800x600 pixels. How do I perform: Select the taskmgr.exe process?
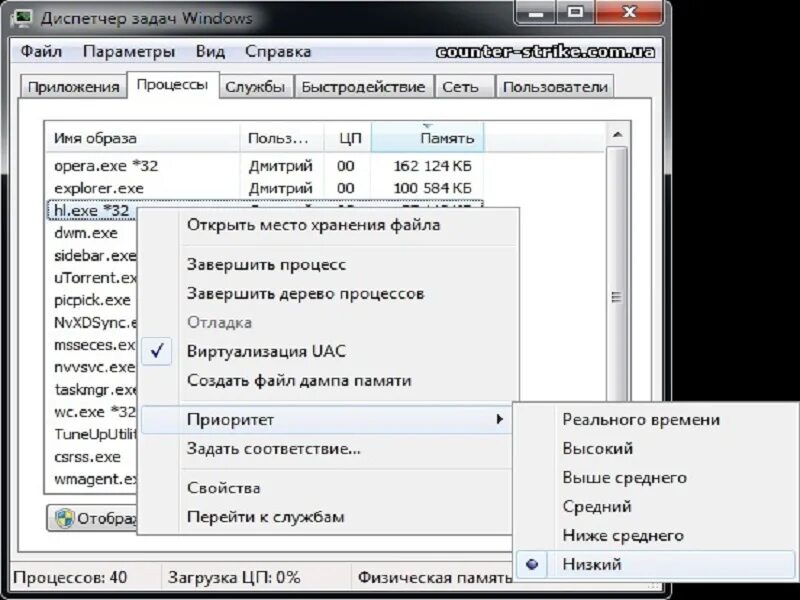(95, 390)
